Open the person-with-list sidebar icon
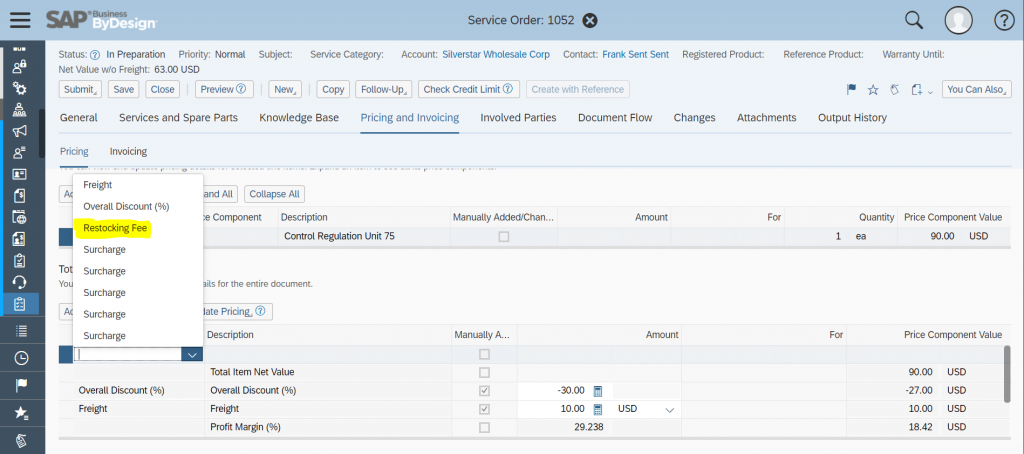 pos(20,153)
